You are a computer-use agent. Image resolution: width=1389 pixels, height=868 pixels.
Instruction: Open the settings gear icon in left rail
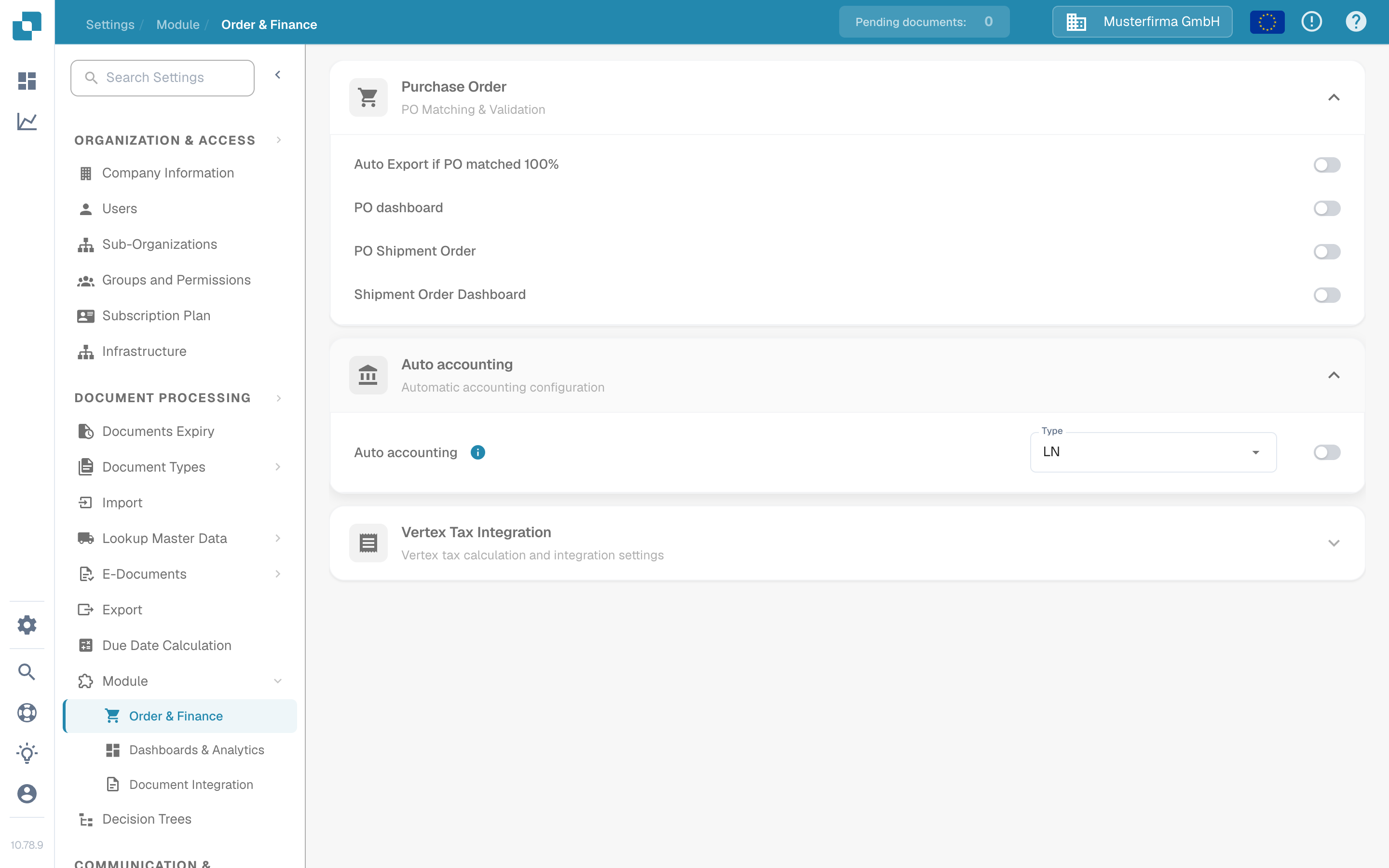pos(27,624)
